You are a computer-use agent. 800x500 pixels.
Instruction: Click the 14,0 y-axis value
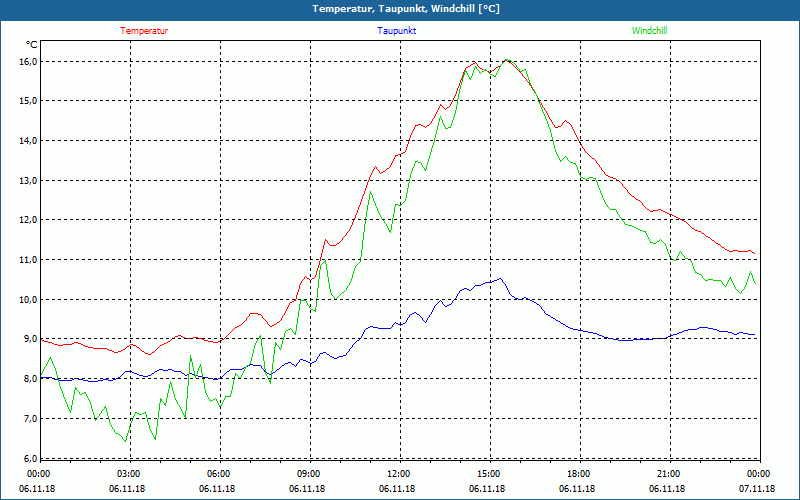pyautogui.click(x=29, y=140)
